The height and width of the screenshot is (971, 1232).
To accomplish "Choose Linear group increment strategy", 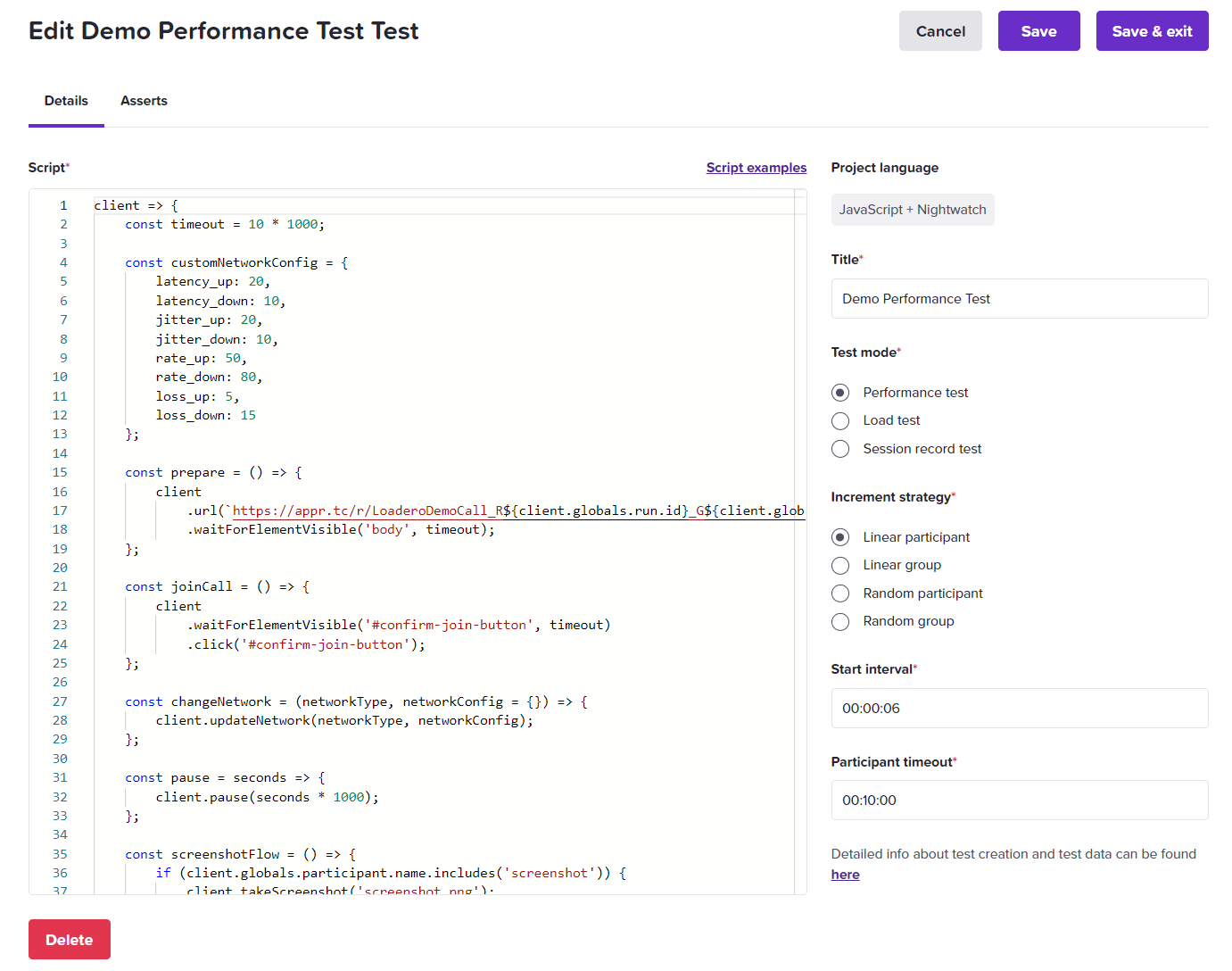I will click(x=840, y=565).
